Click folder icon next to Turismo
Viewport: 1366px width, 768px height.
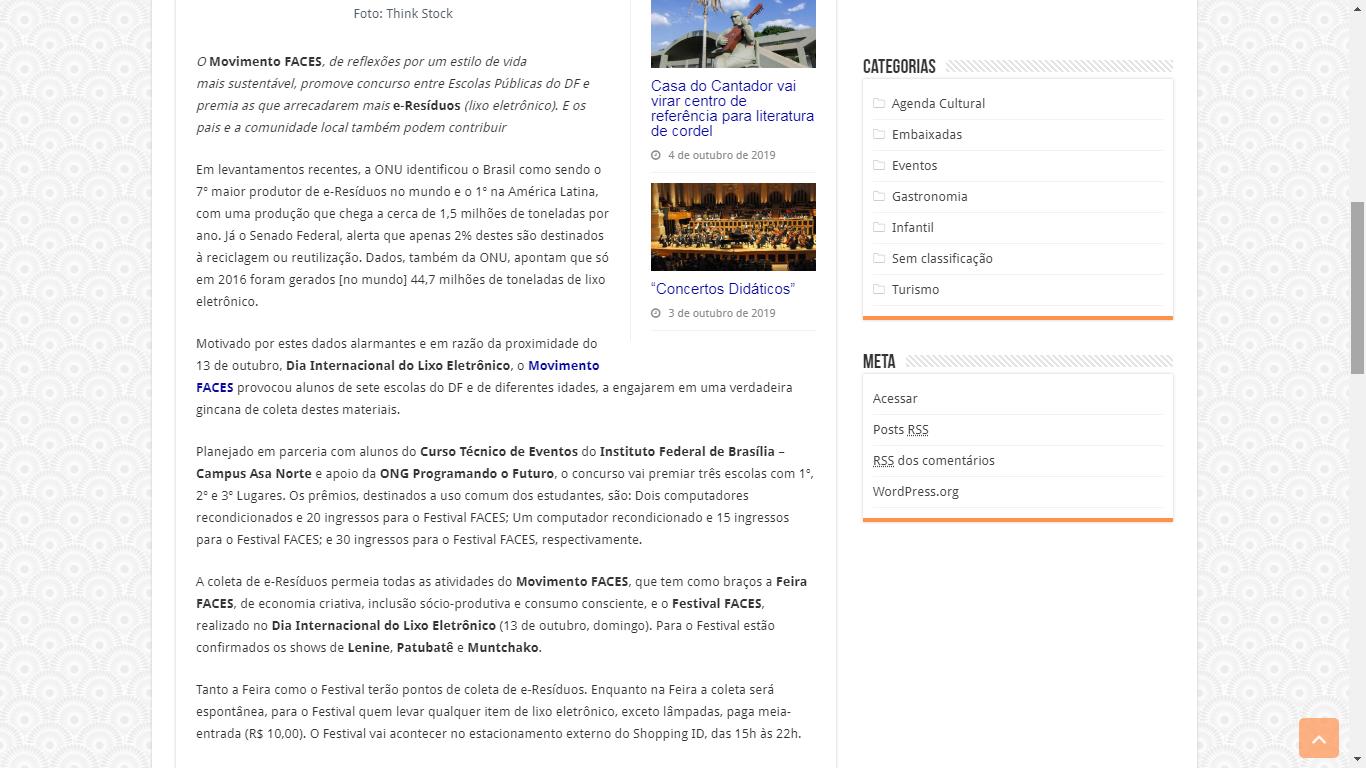coord(879,289)
